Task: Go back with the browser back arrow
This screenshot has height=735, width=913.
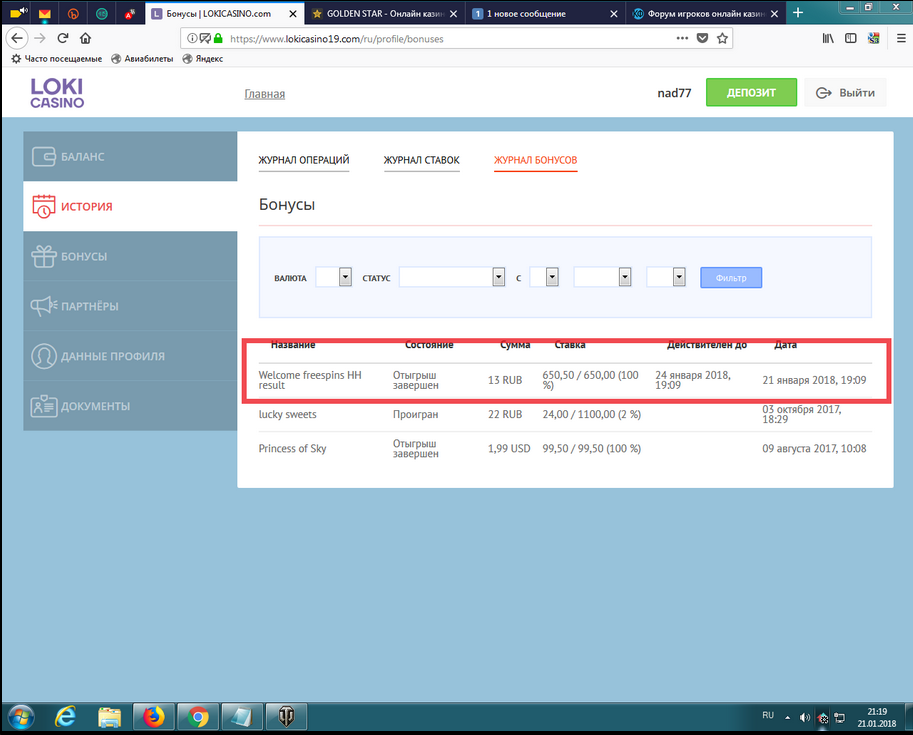Action: 17,38
